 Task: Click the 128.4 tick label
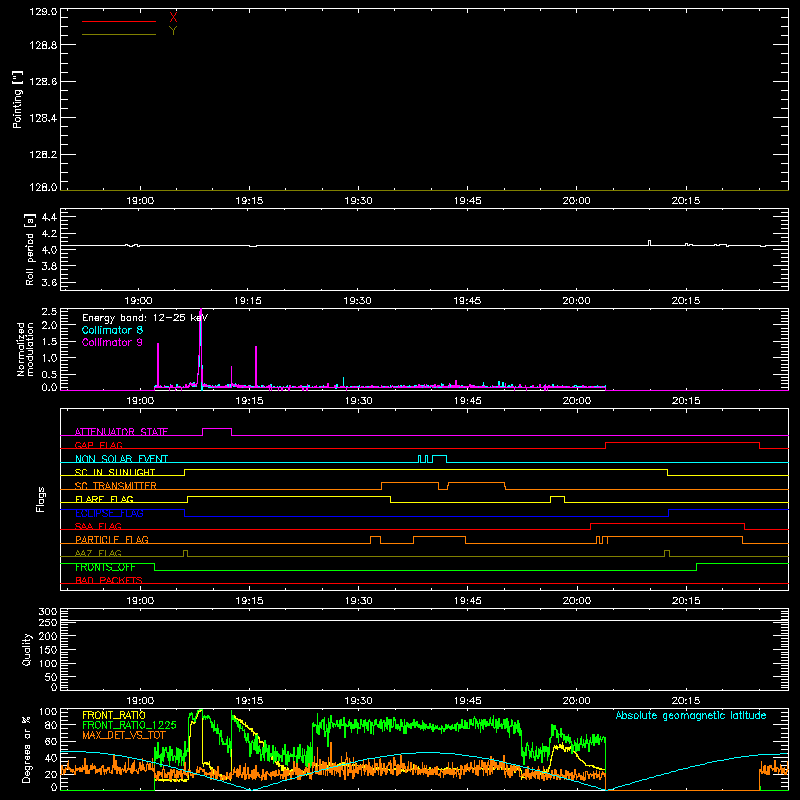[43, 118]
